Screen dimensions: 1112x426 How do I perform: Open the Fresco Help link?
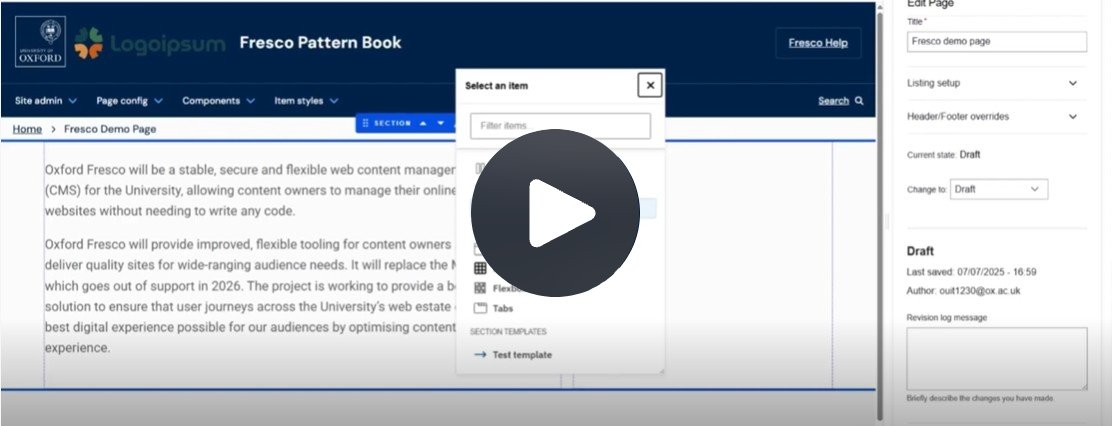tap(818, 43)
